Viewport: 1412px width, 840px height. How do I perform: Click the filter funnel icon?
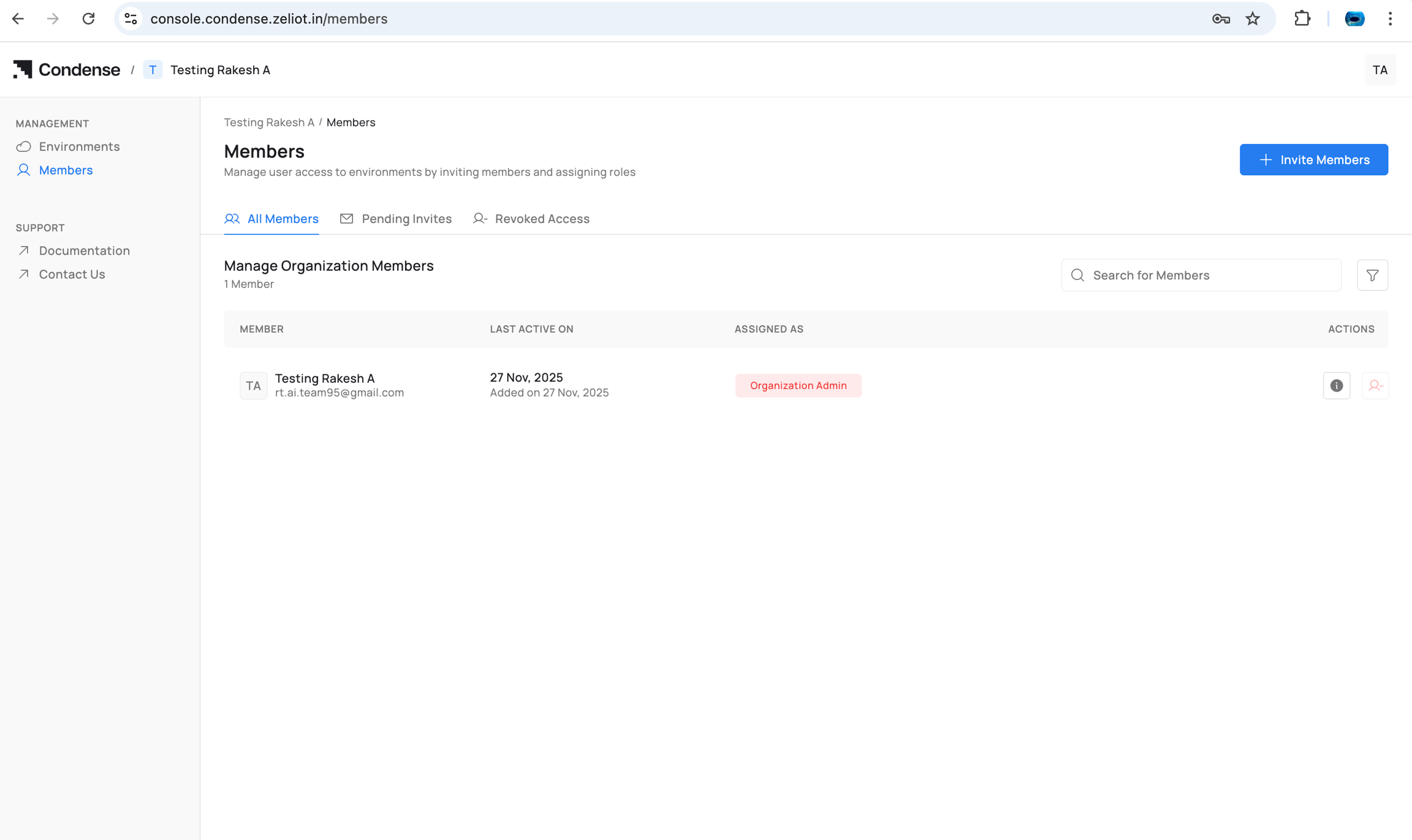point(1372,275)
